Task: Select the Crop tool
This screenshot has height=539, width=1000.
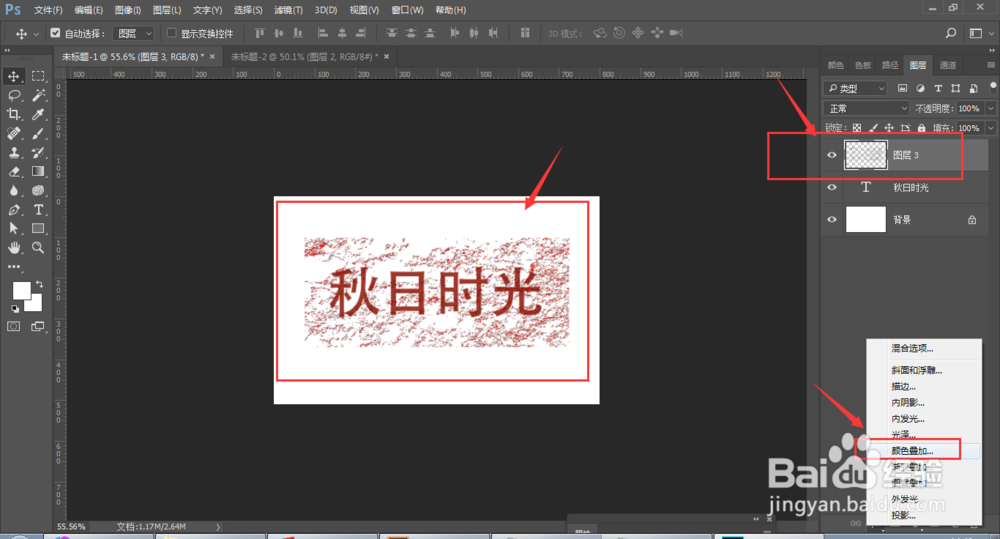Action: pos(13,114)
